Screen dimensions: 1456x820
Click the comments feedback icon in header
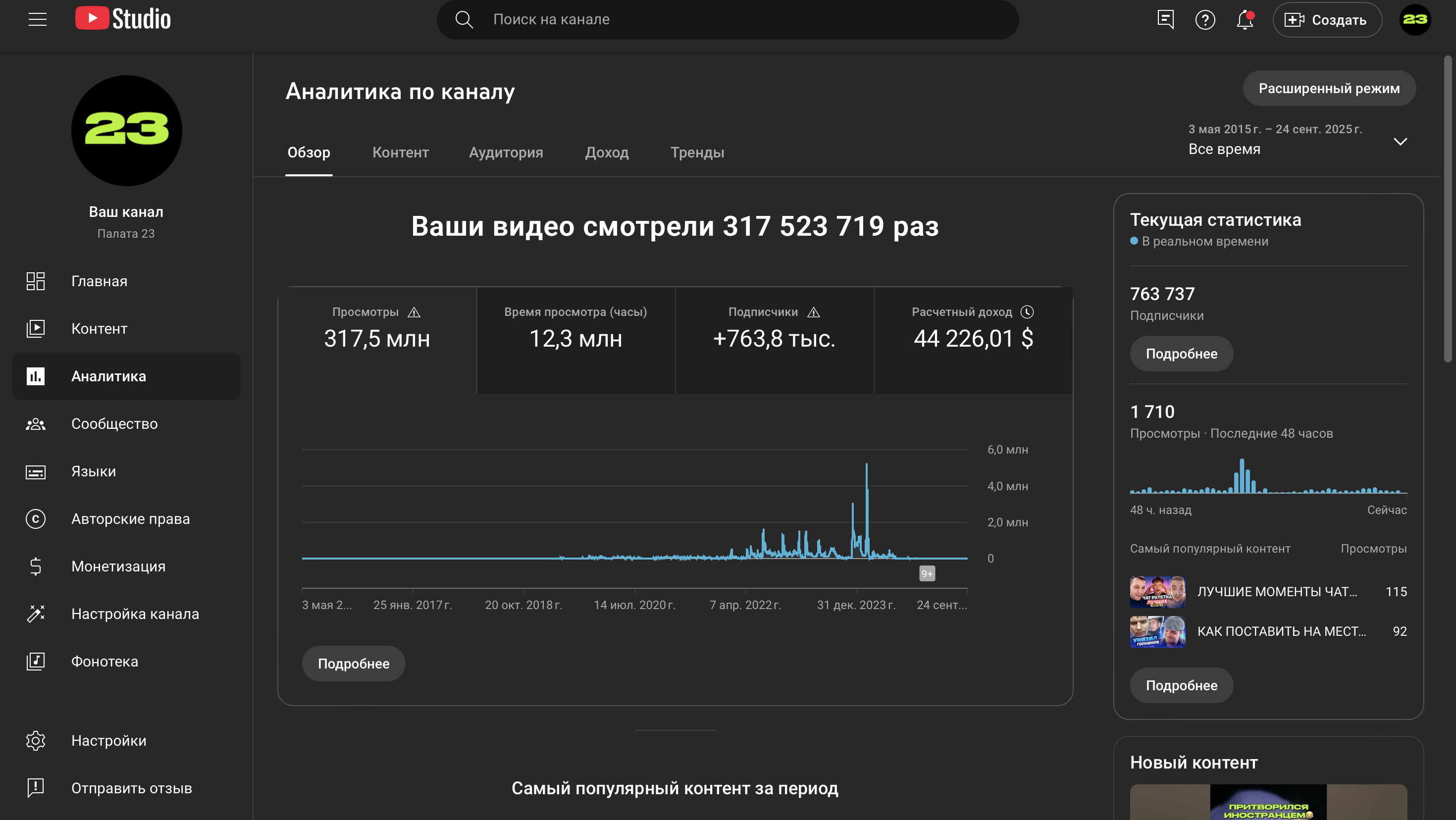tap(1165, 20)
